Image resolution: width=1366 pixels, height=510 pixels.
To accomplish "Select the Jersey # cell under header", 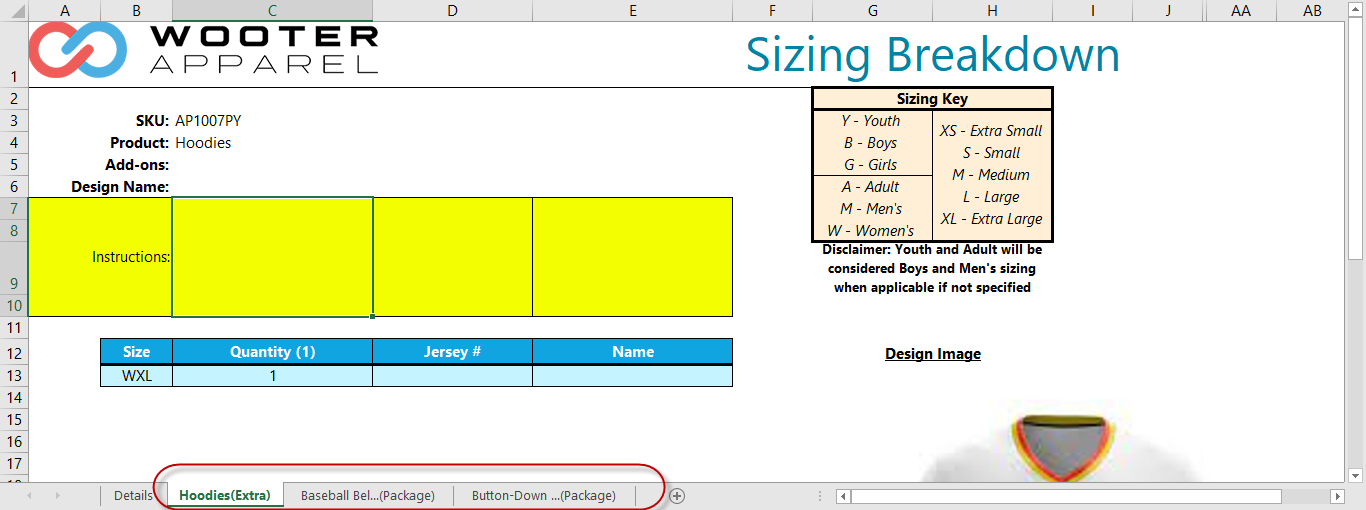I will click(452, 376).
